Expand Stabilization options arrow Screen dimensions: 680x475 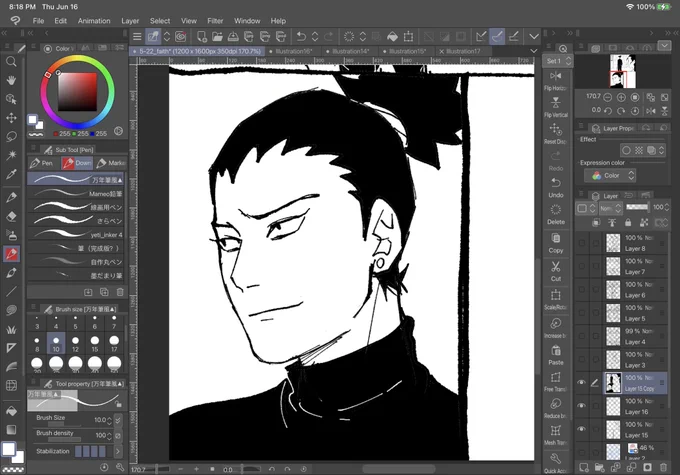118,451
